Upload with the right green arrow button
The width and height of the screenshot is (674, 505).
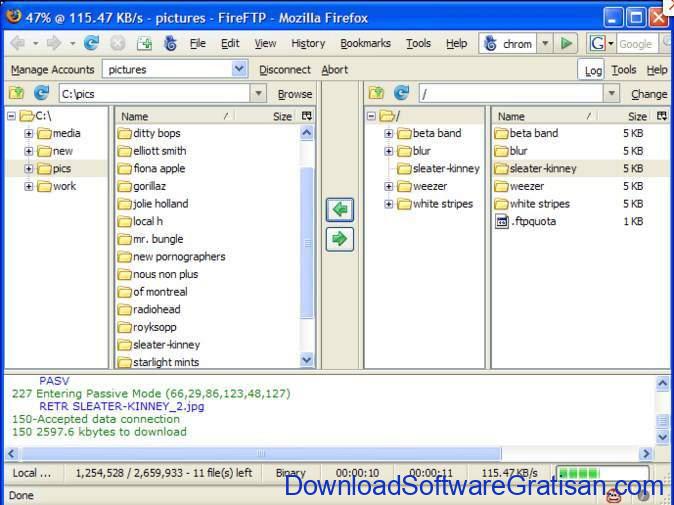(x=340, y=239)
